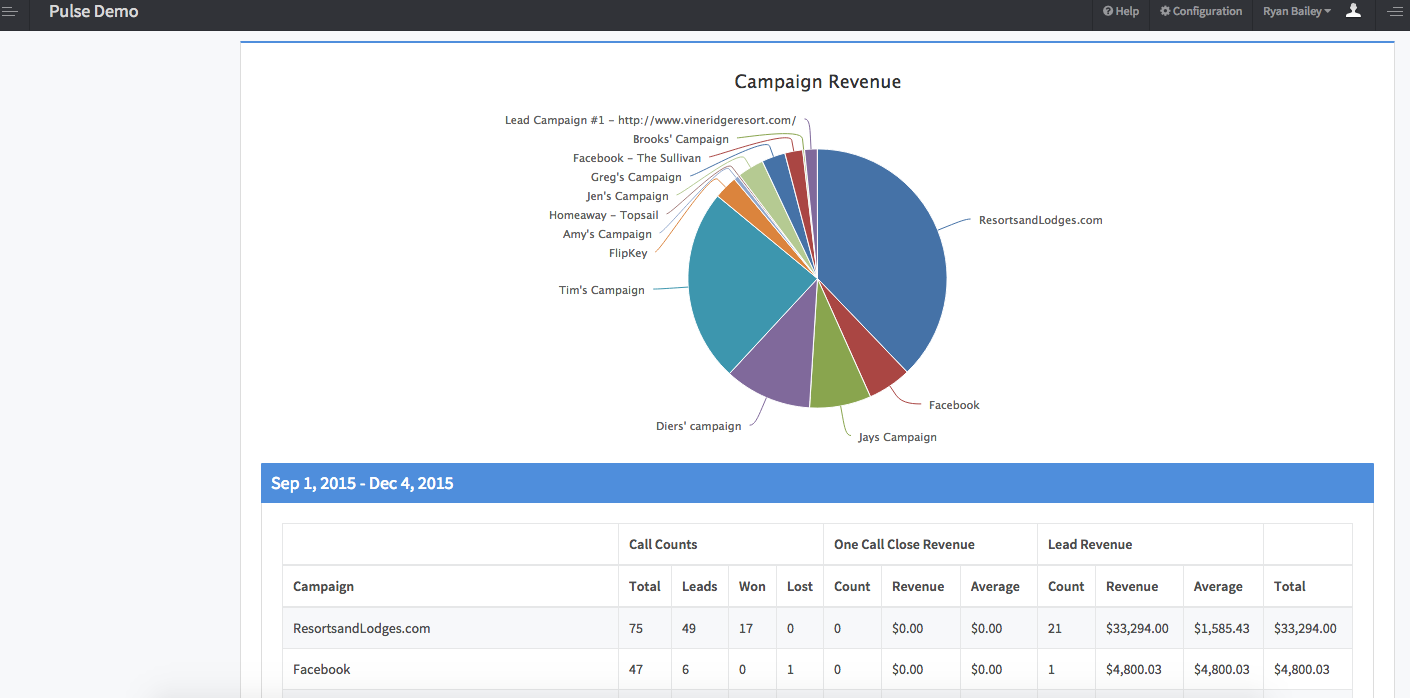Click the user profile silhouette icon

(x=1354, y=12)
